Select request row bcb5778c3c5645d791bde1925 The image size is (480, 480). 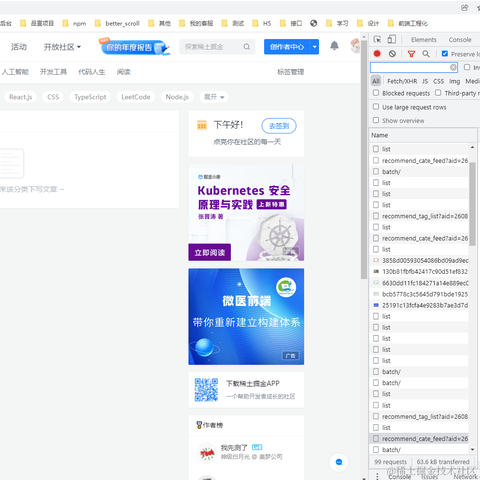coord(419,294)
